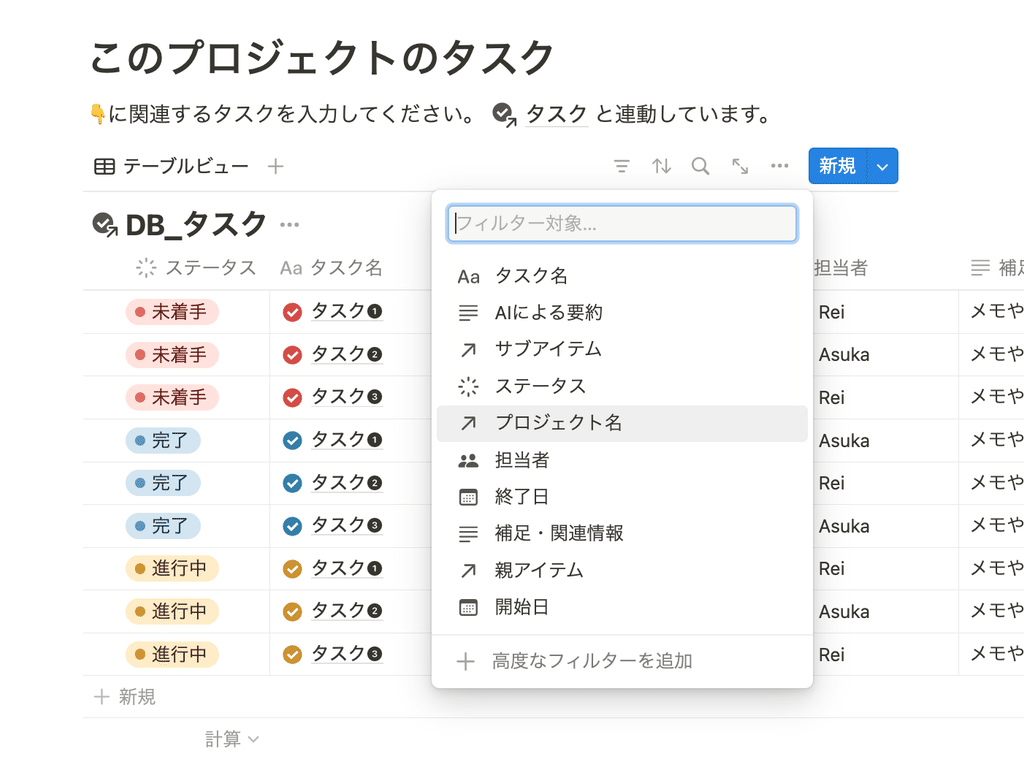
Task: Click Asuka in the second 未着手 row
Action: pos(844,355)
